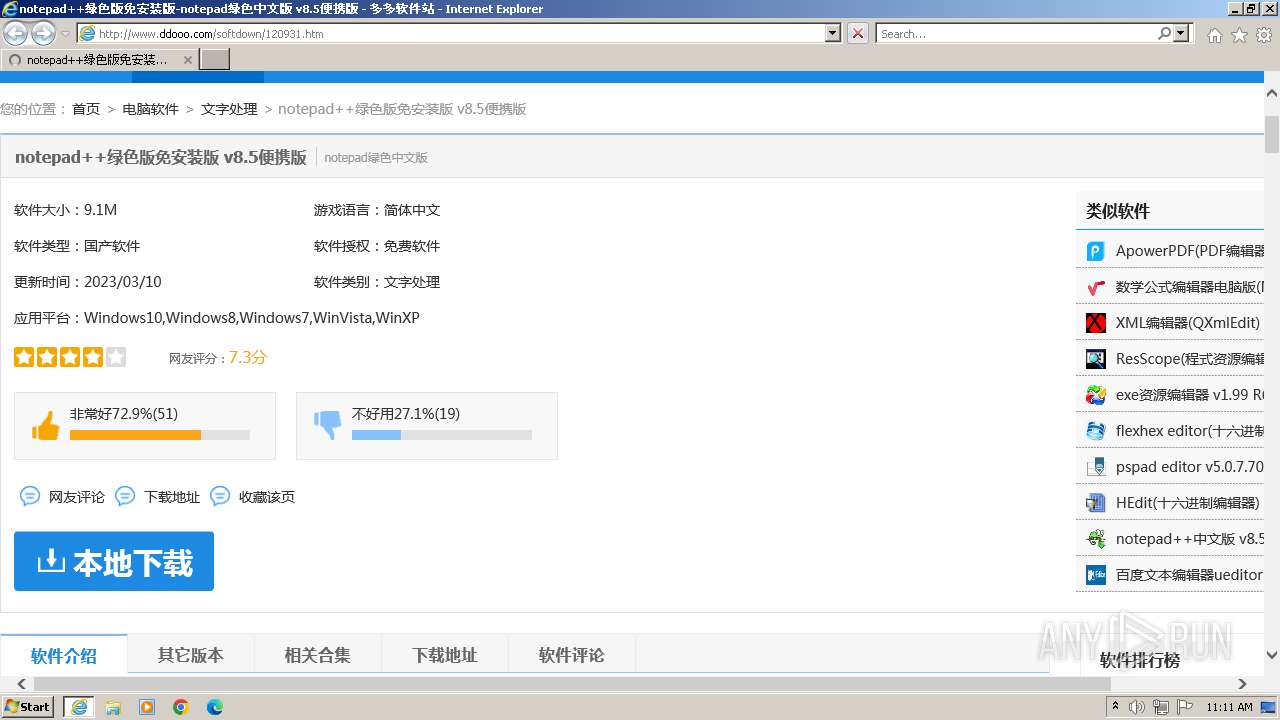This screenshot has width=1280, height=720.
Task: Open a new blank browser tab
Action: pos(215,60)
